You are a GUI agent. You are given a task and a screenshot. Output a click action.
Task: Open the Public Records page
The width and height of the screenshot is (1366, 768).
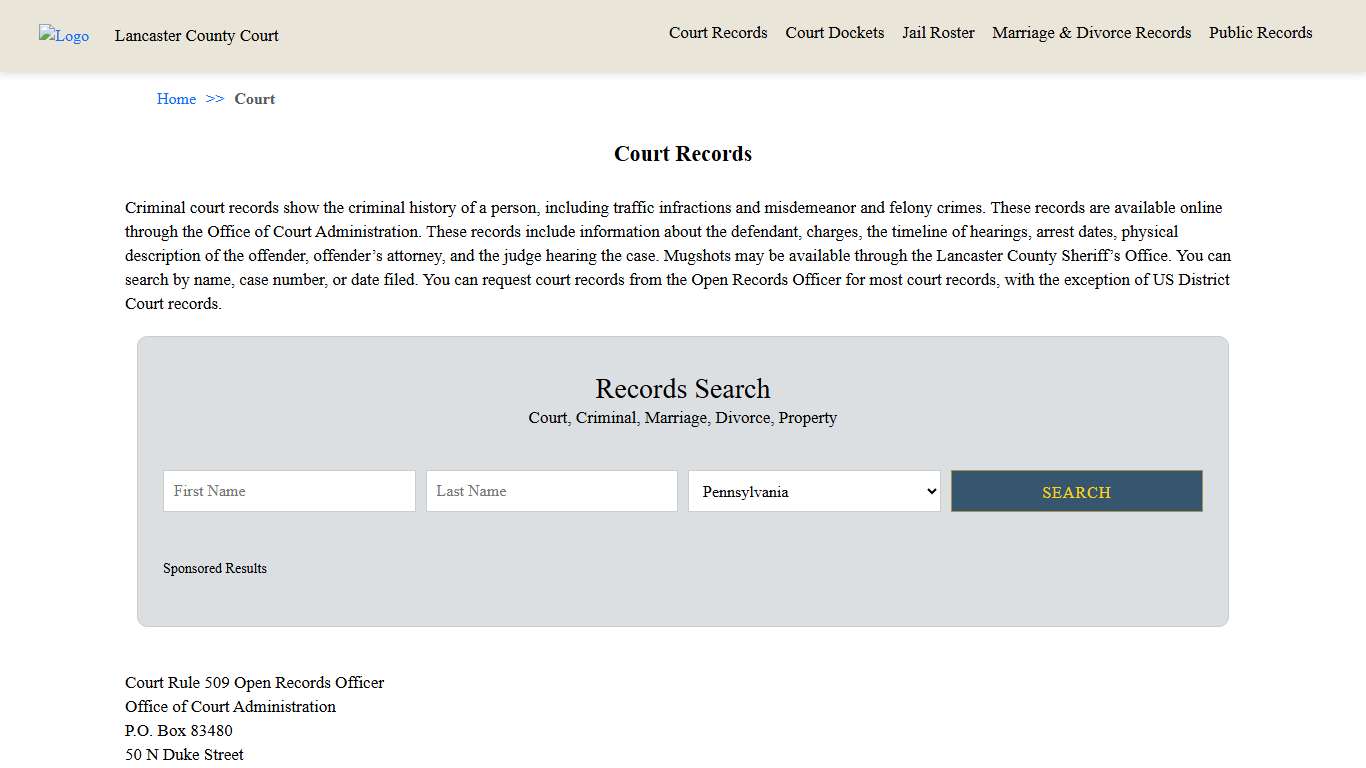tap(1260, 33)
